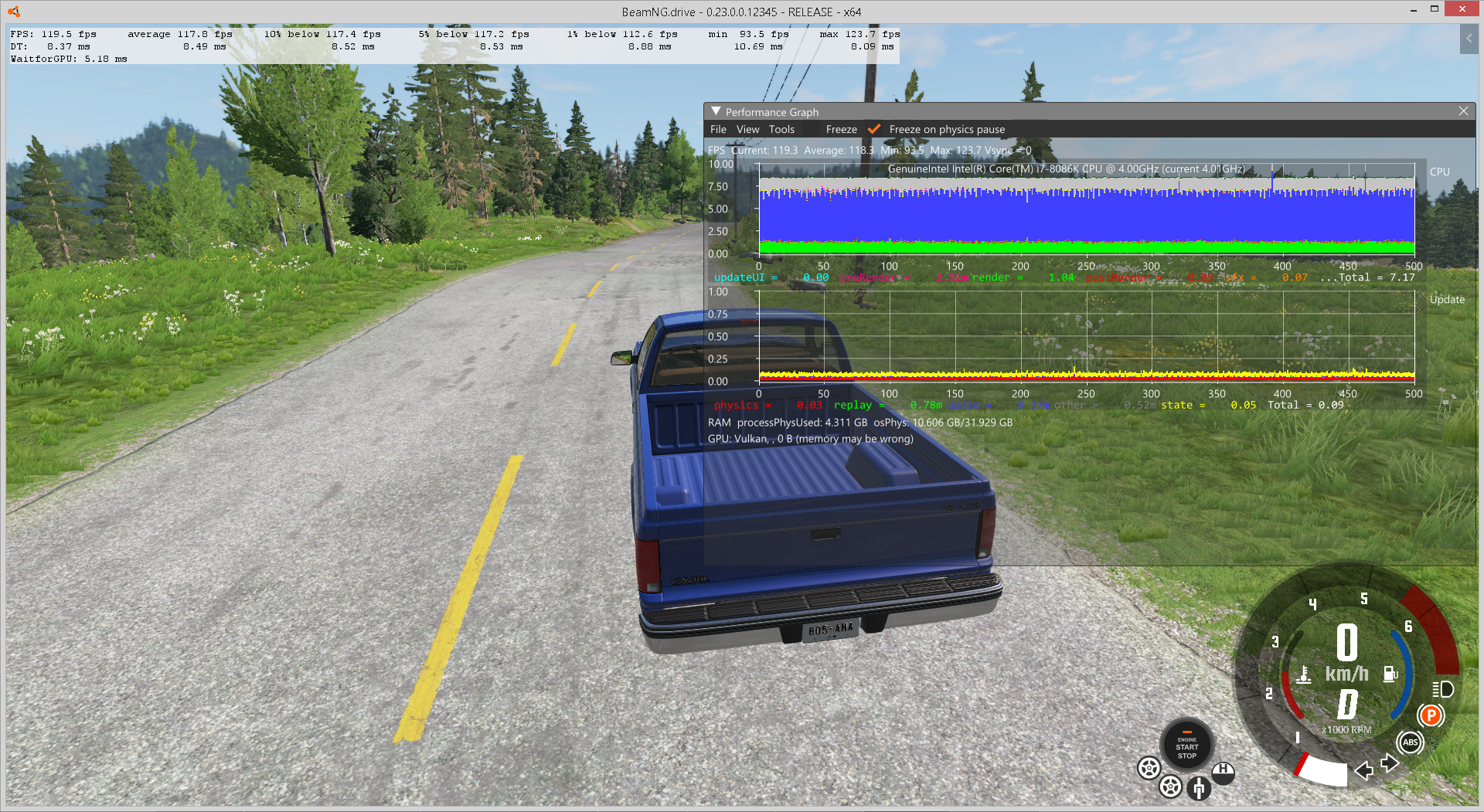
Task: Click the 'updateUI' legend entry
Action: click(771, 277)
